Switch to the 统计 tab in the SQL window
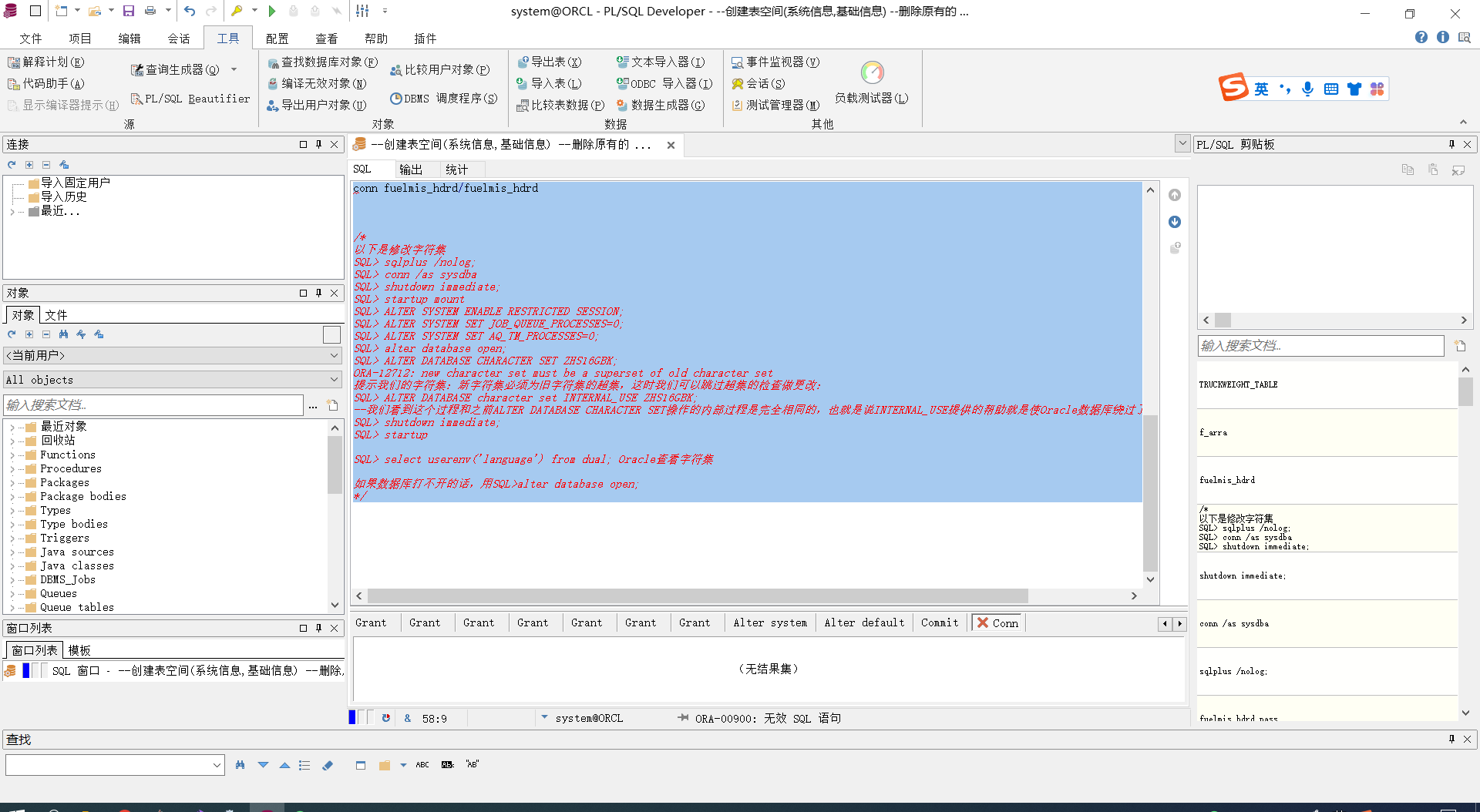 (x=456, y=169)
